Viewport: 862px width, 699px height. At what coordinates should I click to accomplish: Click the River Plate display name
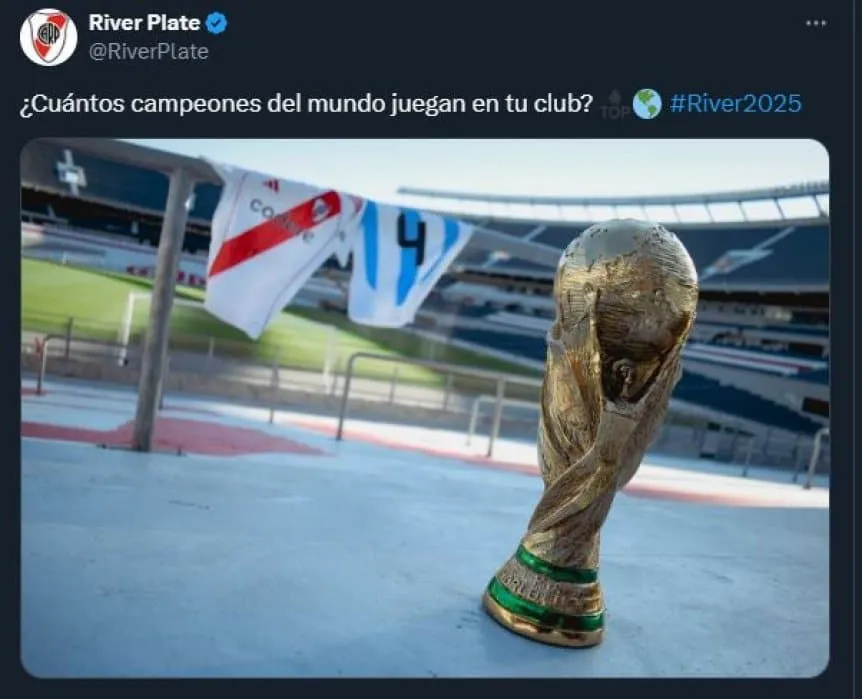pyautogui.click(x=144, y=23)
